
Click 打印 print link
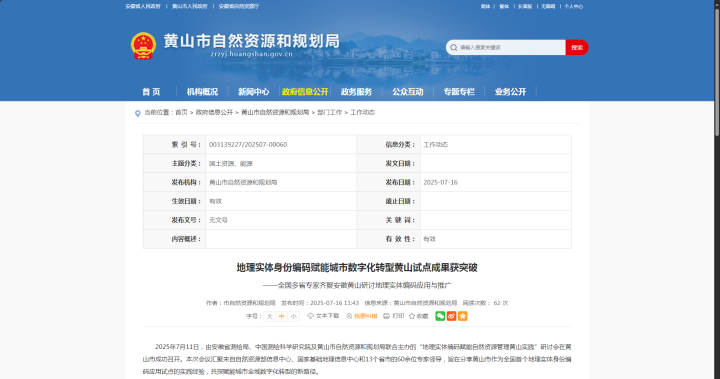point(394,316)
